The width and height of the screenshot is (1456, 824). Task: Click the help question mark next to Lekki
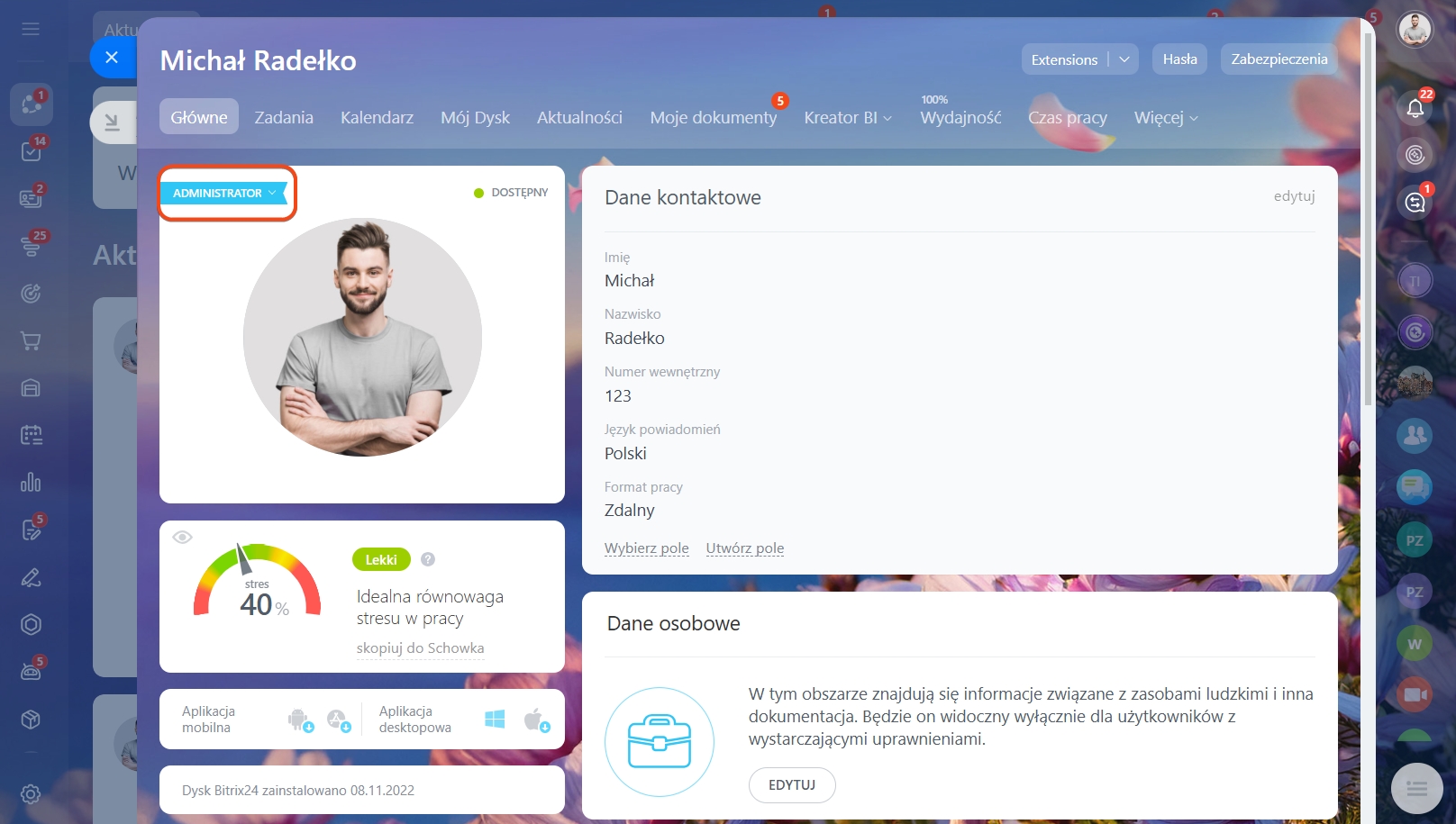coord(428,559)
